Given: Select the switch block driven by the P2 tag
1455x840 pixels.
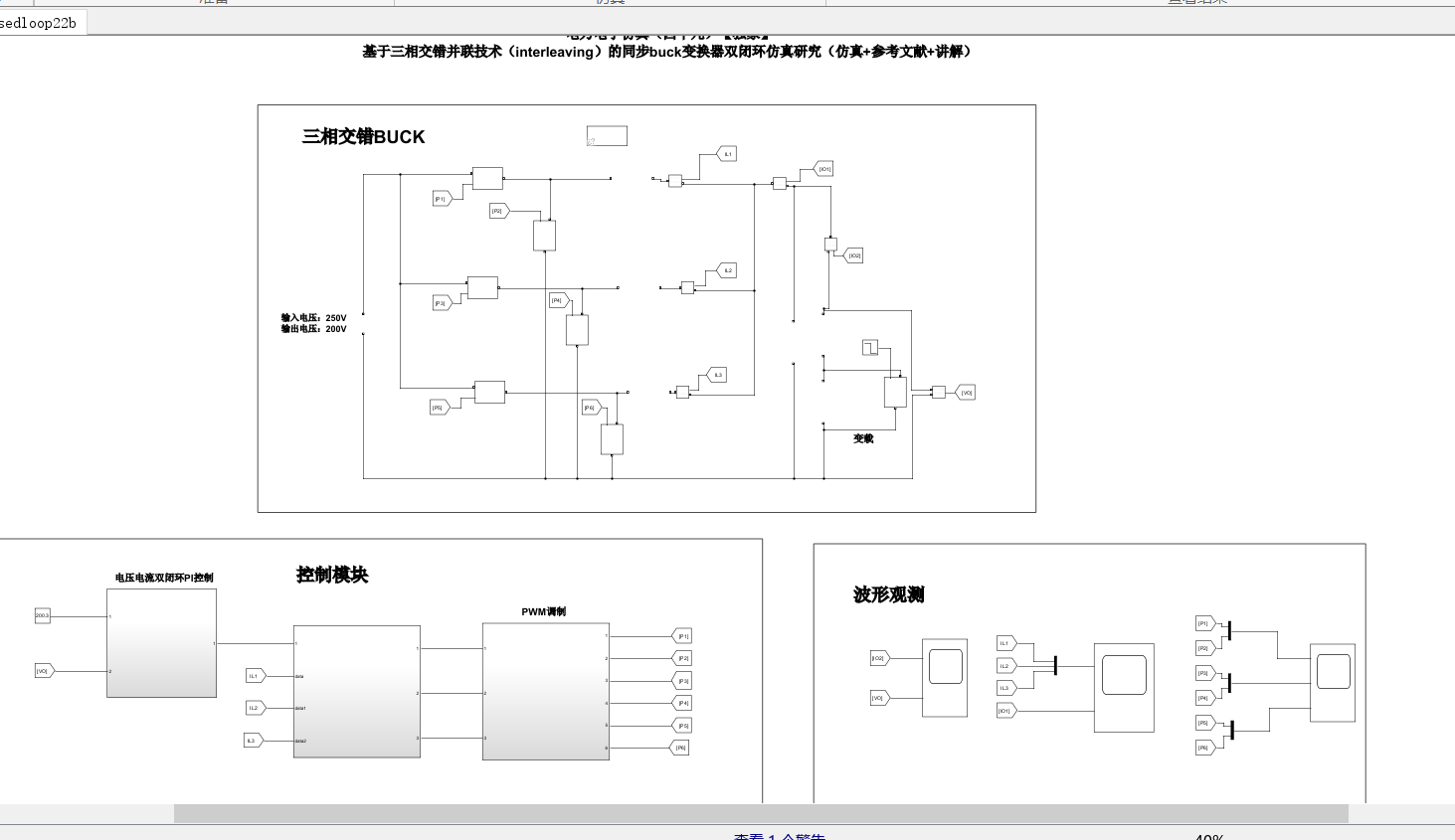Looking at the screenshot, I should [x=544, y=236].
